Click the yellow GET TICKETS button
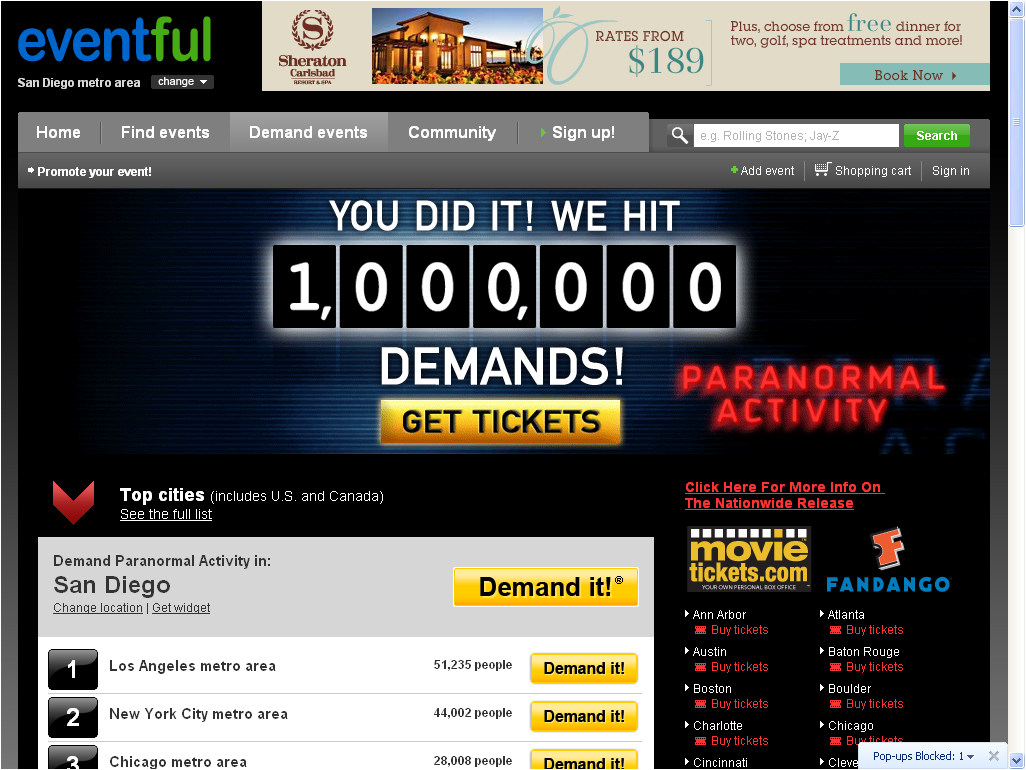1026x770 pixels. (501, 422)
